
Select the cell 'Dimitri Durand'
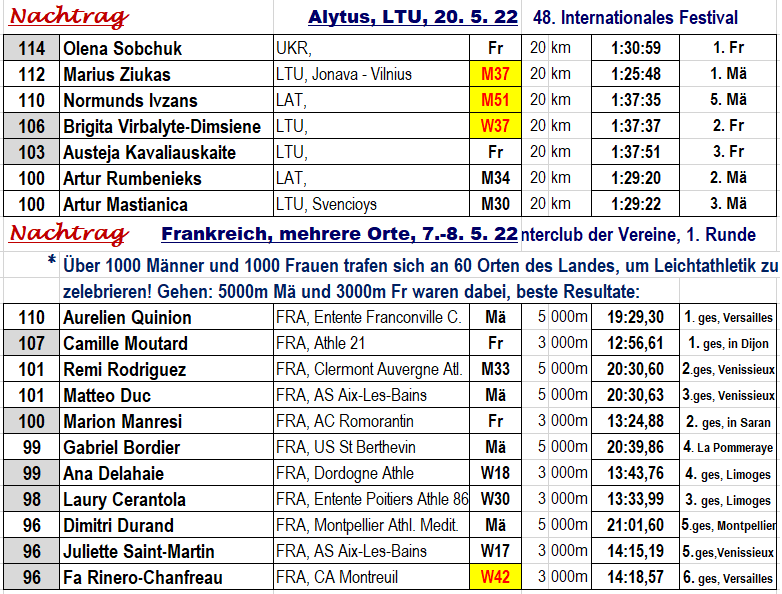tap(166, 525)
